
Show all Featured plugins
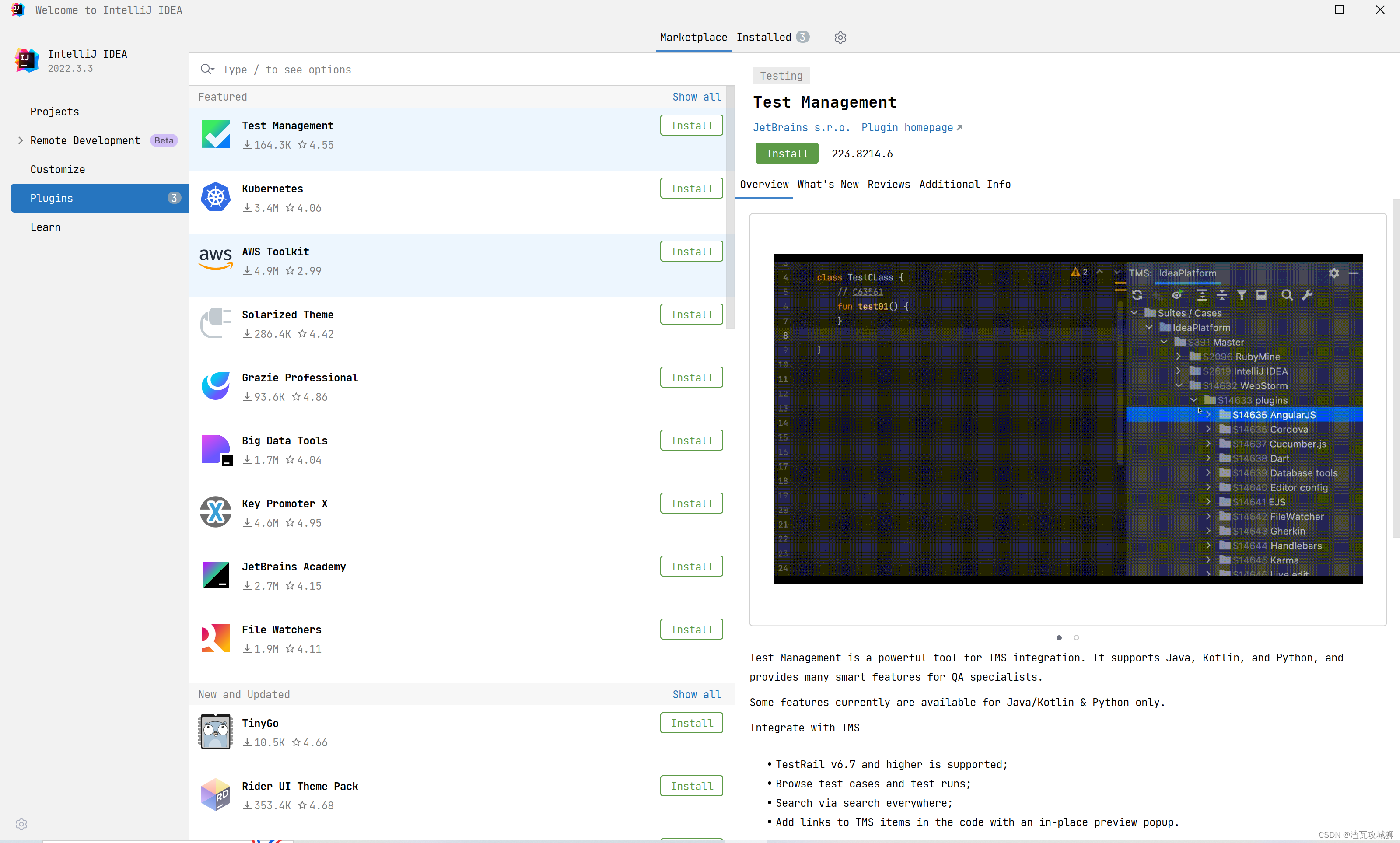[696, 97]
